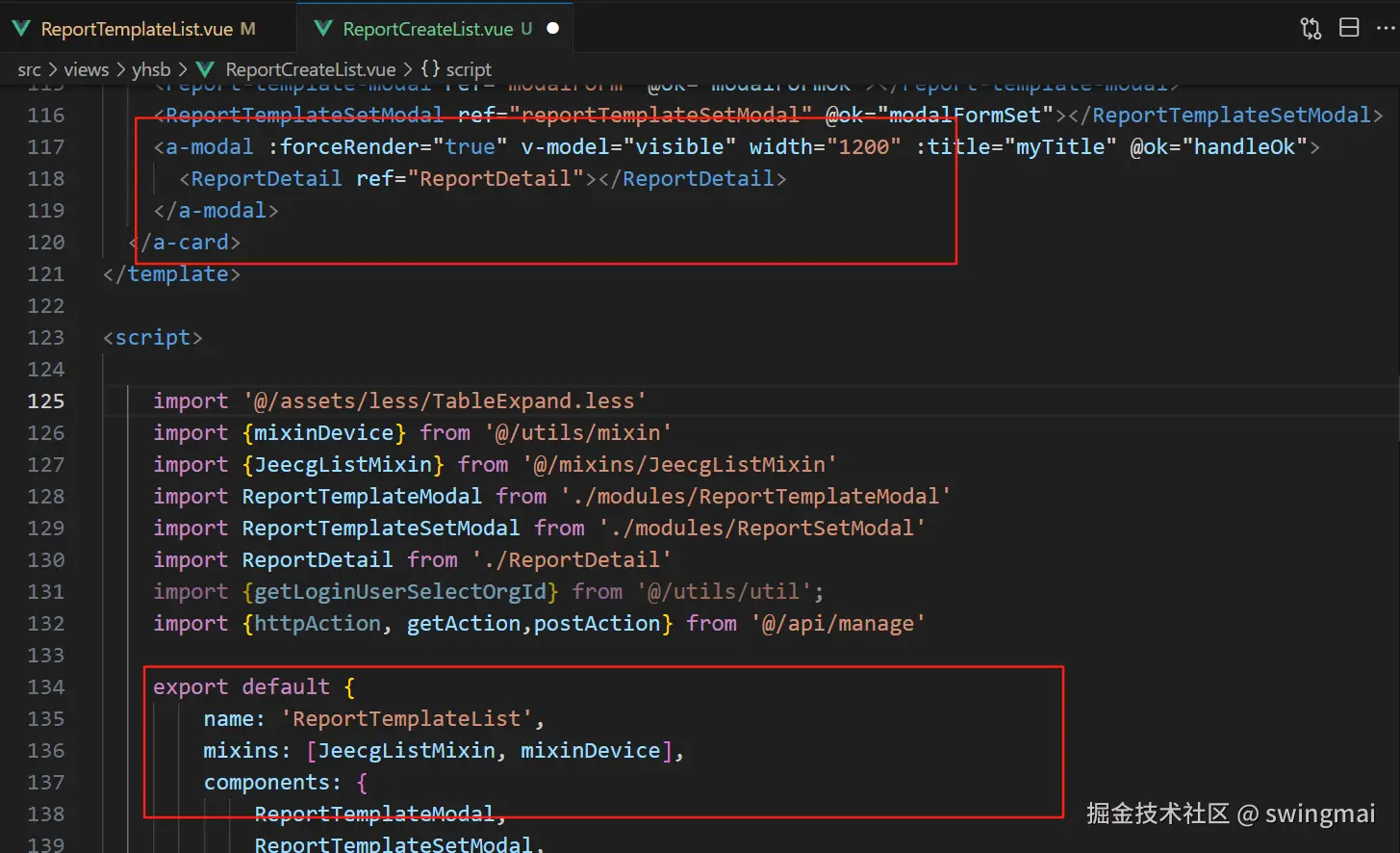The image size is (1400, 853).
Task: Open the More Actions ellipsis menu
Action: pyautogui.click(x=1386, y=28)
